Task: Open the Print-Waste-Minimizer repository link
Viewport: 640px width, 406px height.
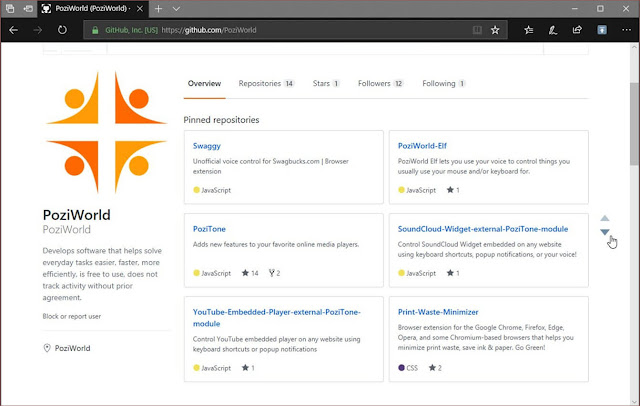Action: pyautogui.click(x=438, y=312)
